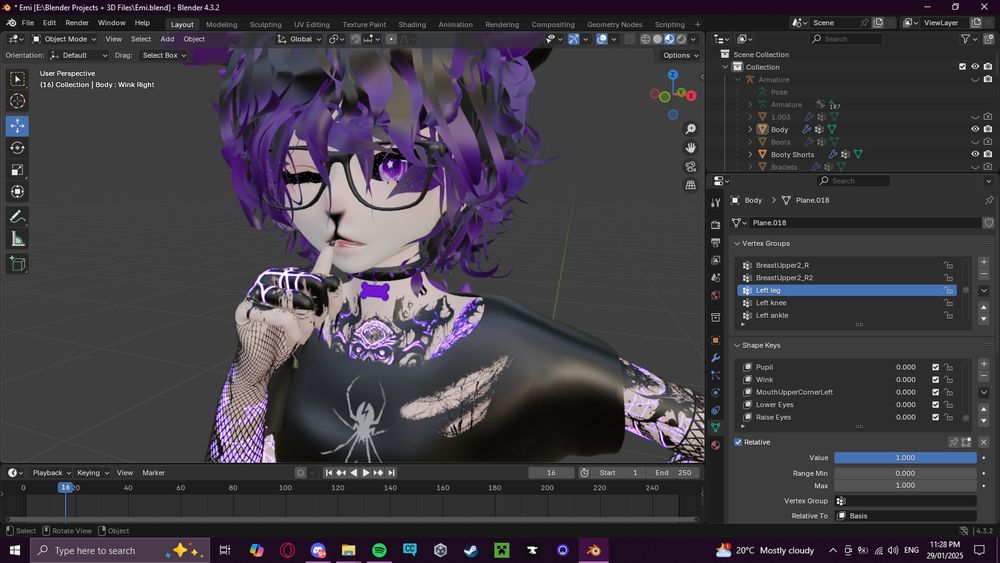Enable wireframe viewport shading
This screenshot has width=1000, height=563.
645,39
